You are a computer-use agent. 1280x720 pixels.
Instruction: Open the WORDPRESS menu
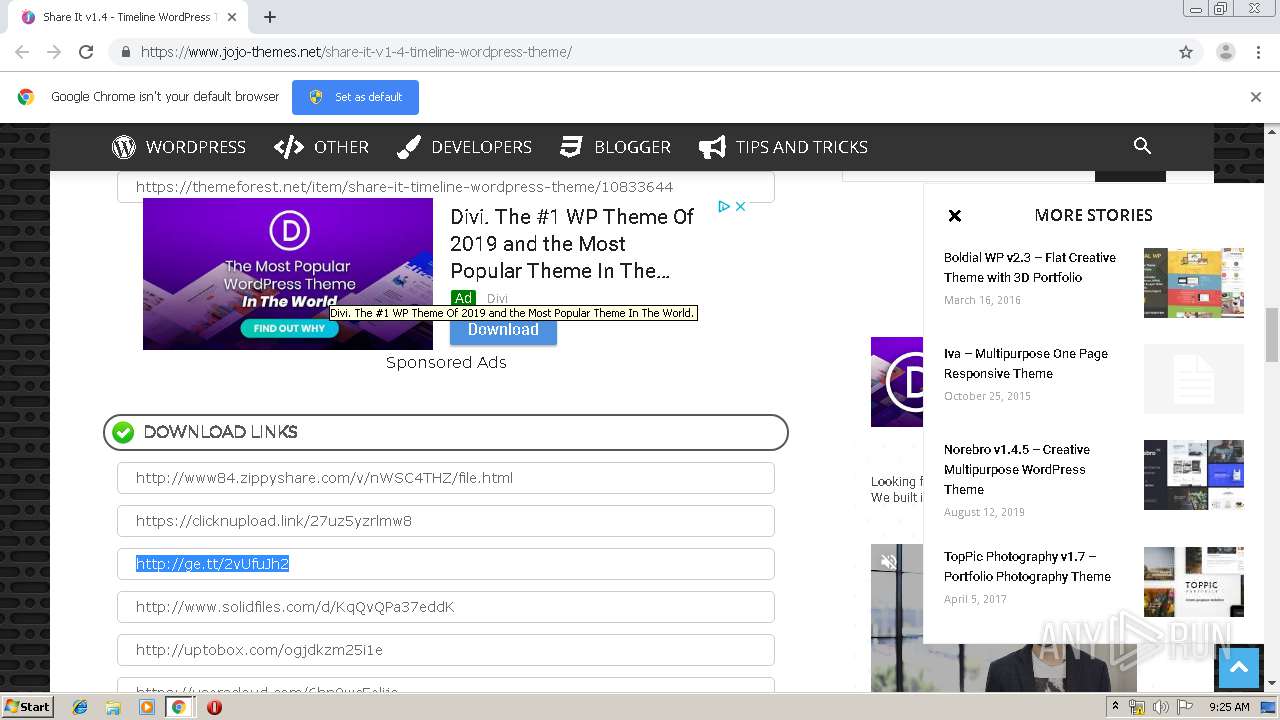pos(179,147)
